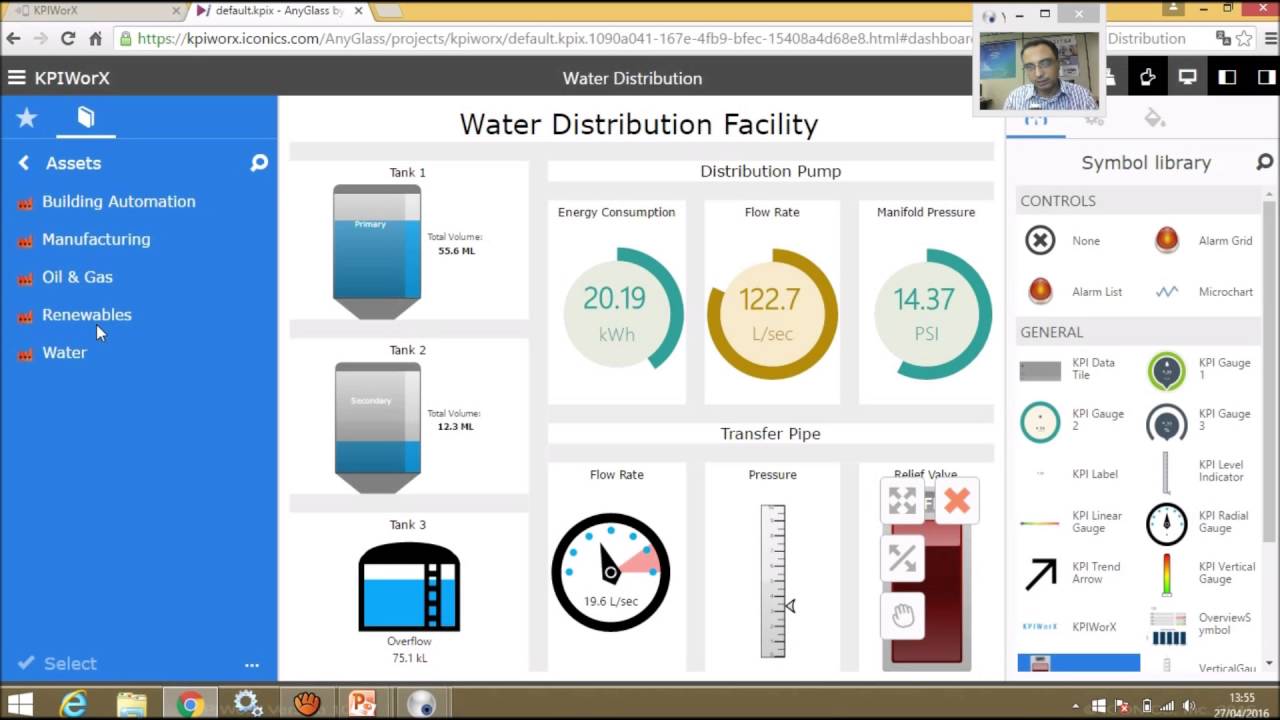Viewport: 1280px width, 720px height.
Task: Click the Select checkmark button
Action: pyautogui.click(x=57, y=663)
